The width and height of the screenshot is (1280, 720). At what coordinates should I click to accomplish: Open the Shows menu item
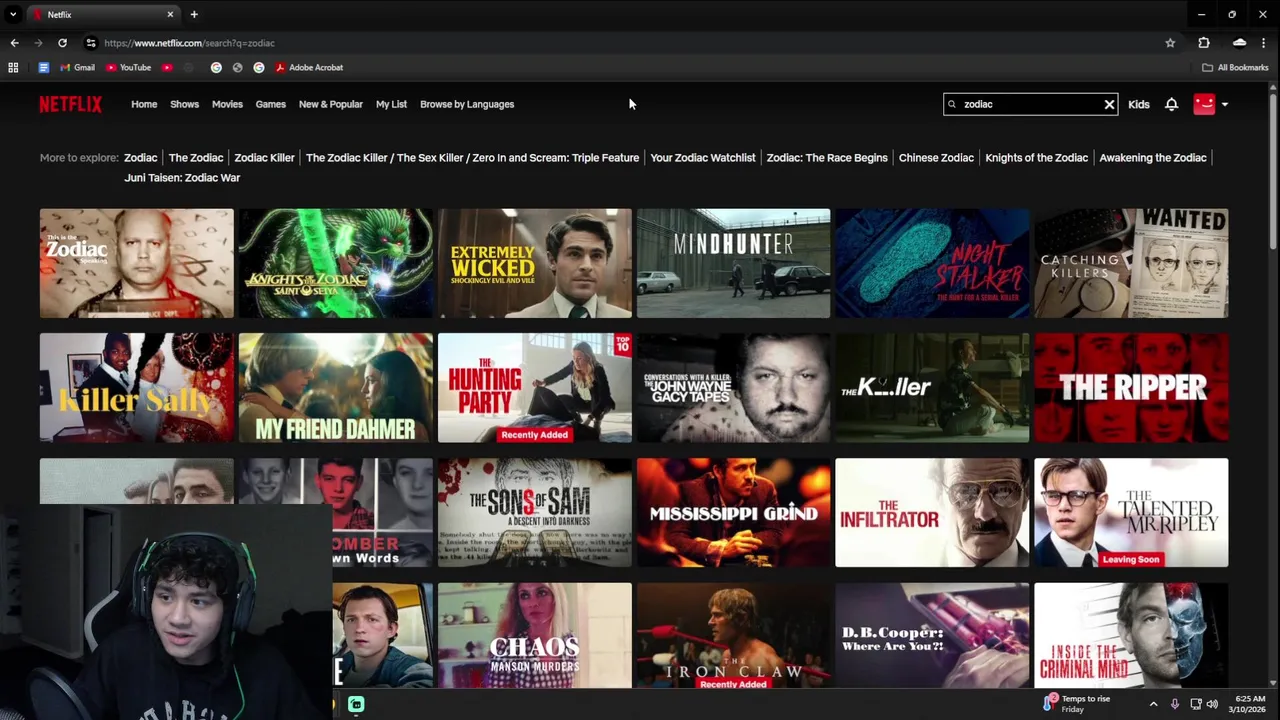coord(184,104)
